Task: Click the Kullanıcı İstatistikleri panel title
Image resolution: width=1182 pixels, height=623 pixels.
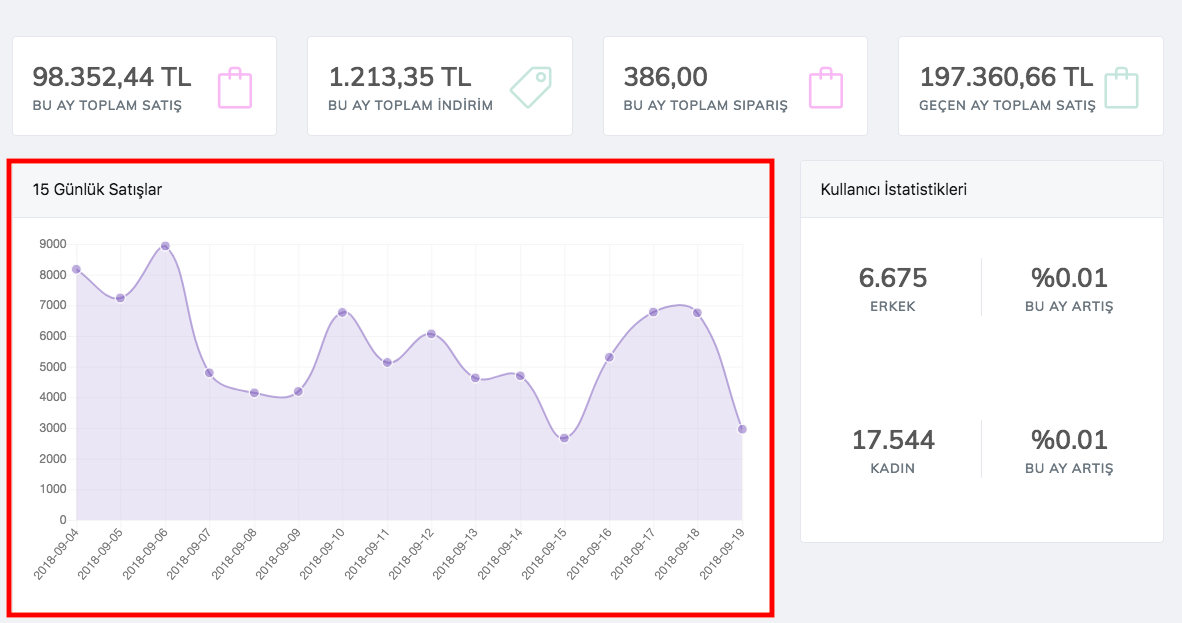Action: 893,189
